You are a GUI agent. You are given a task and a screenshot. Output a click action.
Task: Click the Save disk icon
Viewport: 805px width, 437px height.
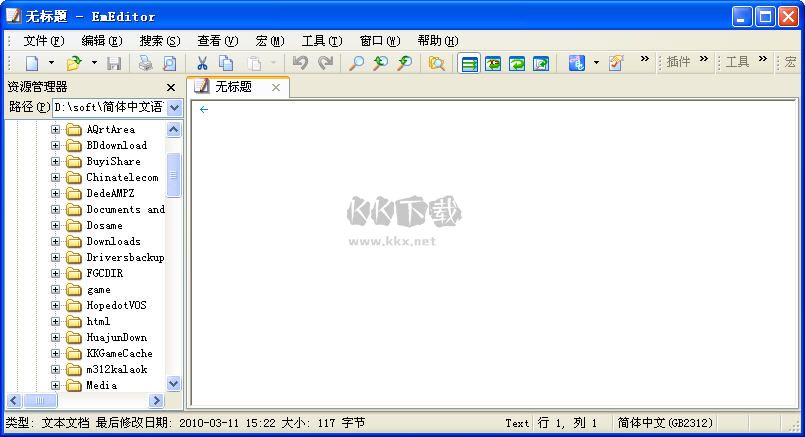pyautogui.click(x=114, y=63)
